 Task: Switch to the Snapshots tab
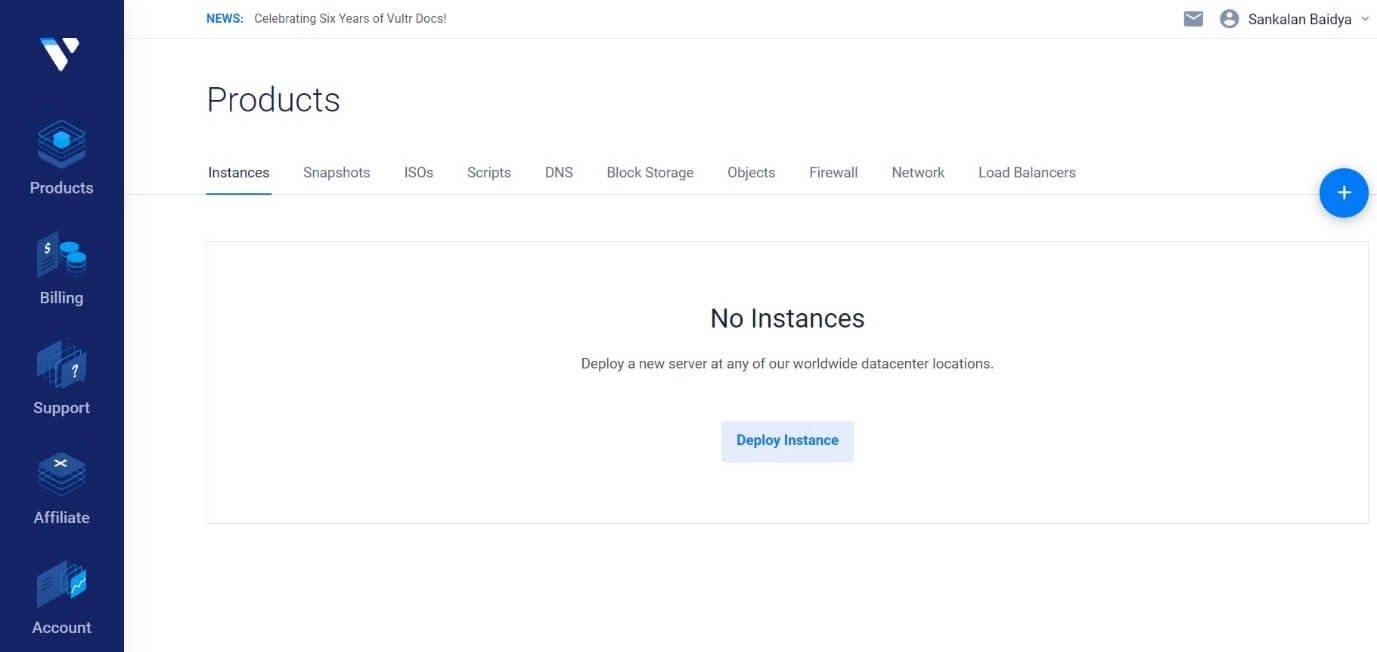[x=336, y=172]
